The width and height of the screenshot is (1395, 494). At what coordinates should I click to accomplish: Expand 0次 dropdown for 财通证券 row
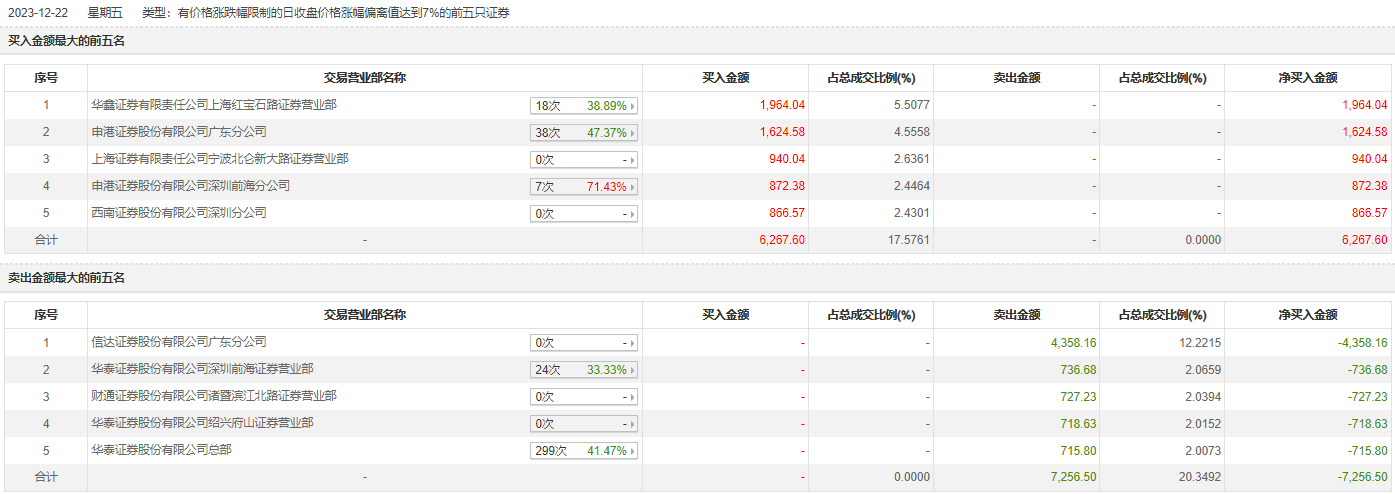tap(584, 396)
